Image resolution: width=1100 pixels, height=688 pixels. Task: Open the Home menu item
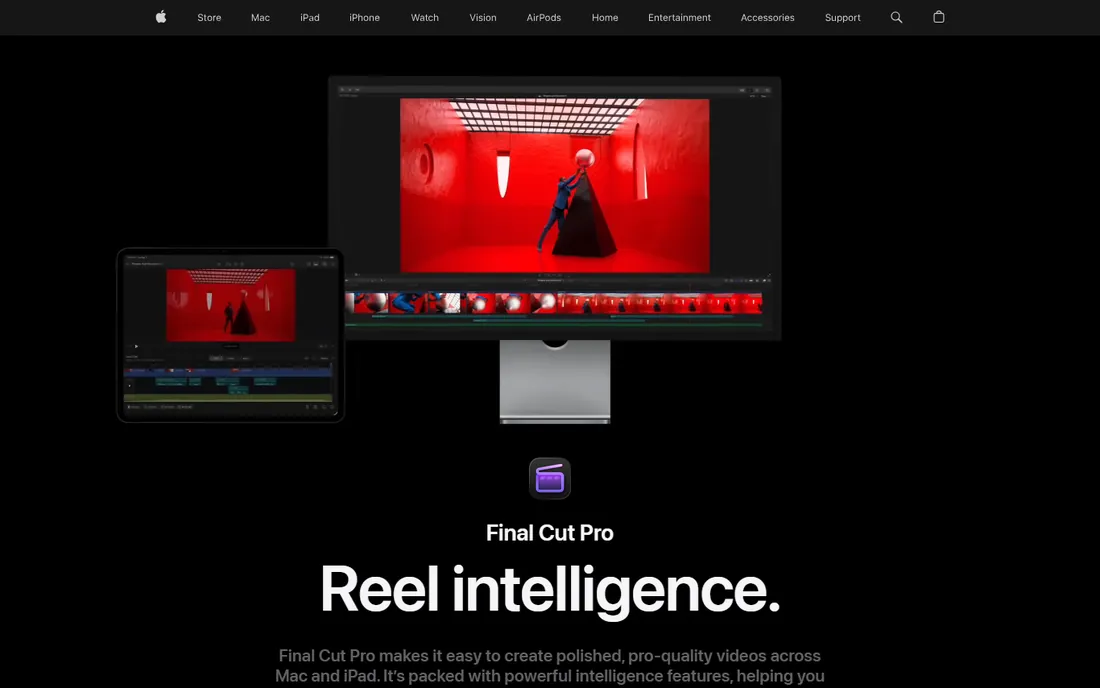coord(605,18)
